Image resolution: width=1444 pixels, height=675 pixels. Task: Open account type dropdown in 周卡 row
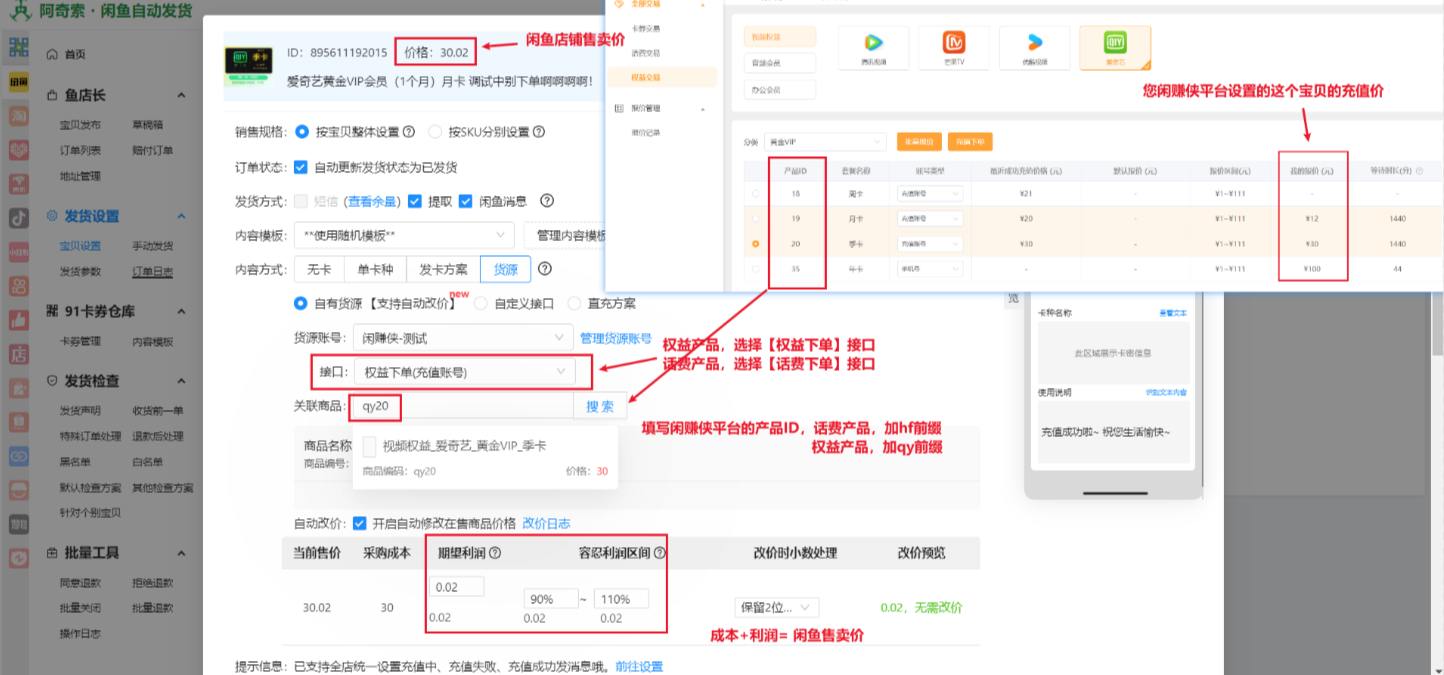tap(930, 193)
